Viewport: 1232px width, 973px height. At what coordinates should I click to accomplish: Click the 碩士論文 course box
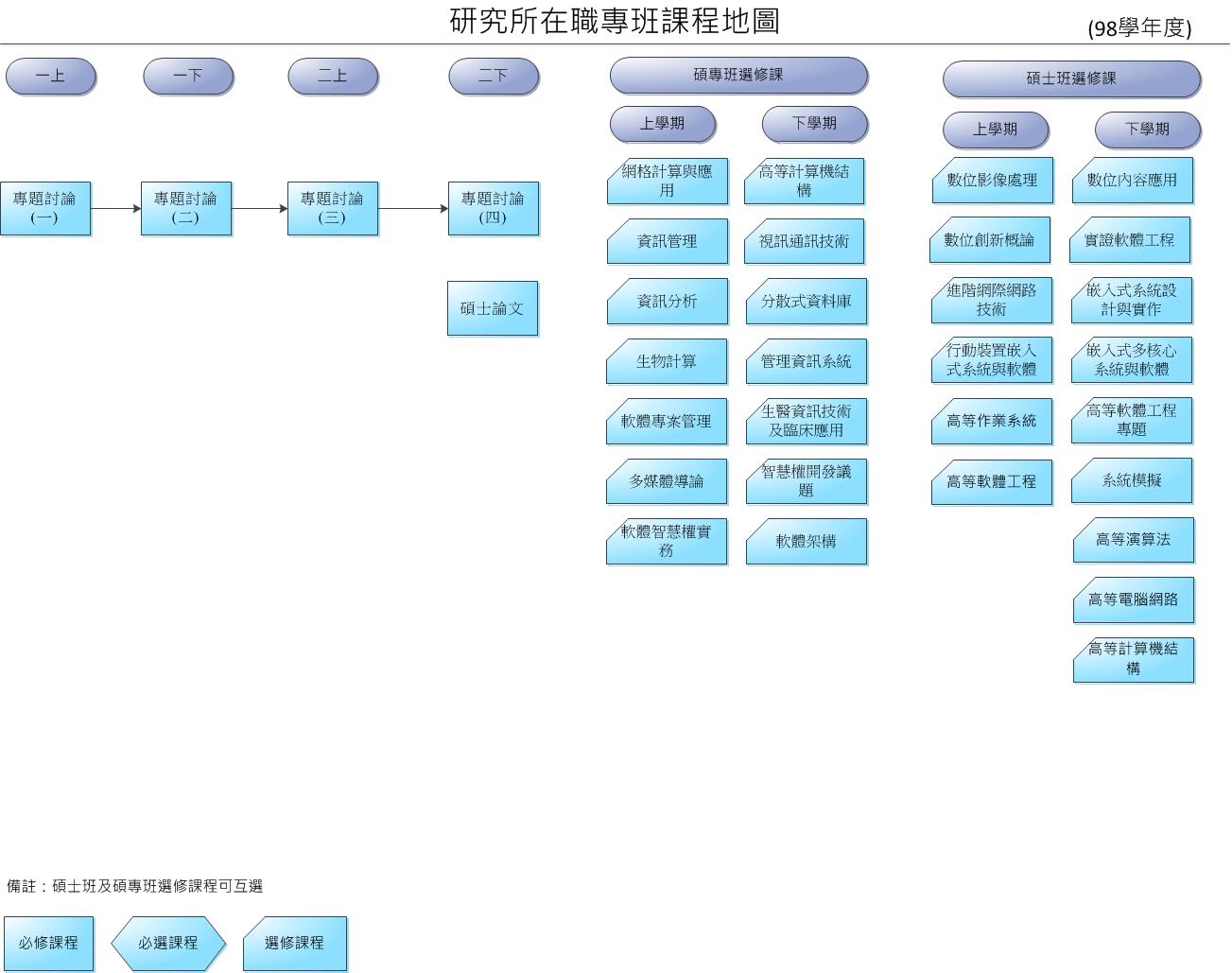(493, 308)
